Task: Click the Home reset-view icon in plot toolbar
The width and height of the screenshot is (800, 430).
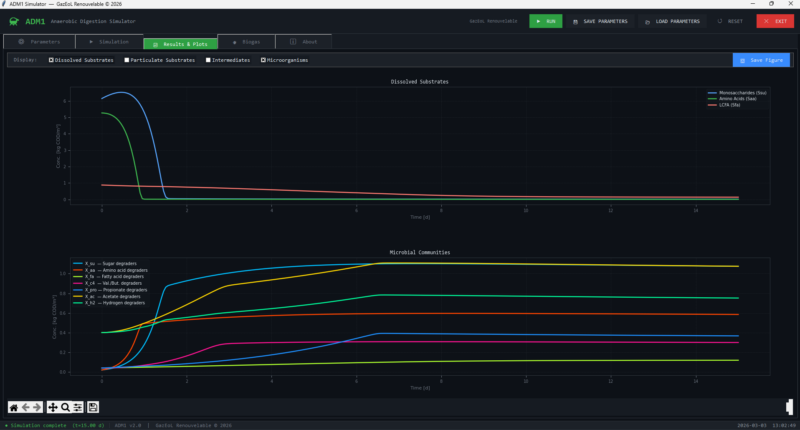Action: 14,407
